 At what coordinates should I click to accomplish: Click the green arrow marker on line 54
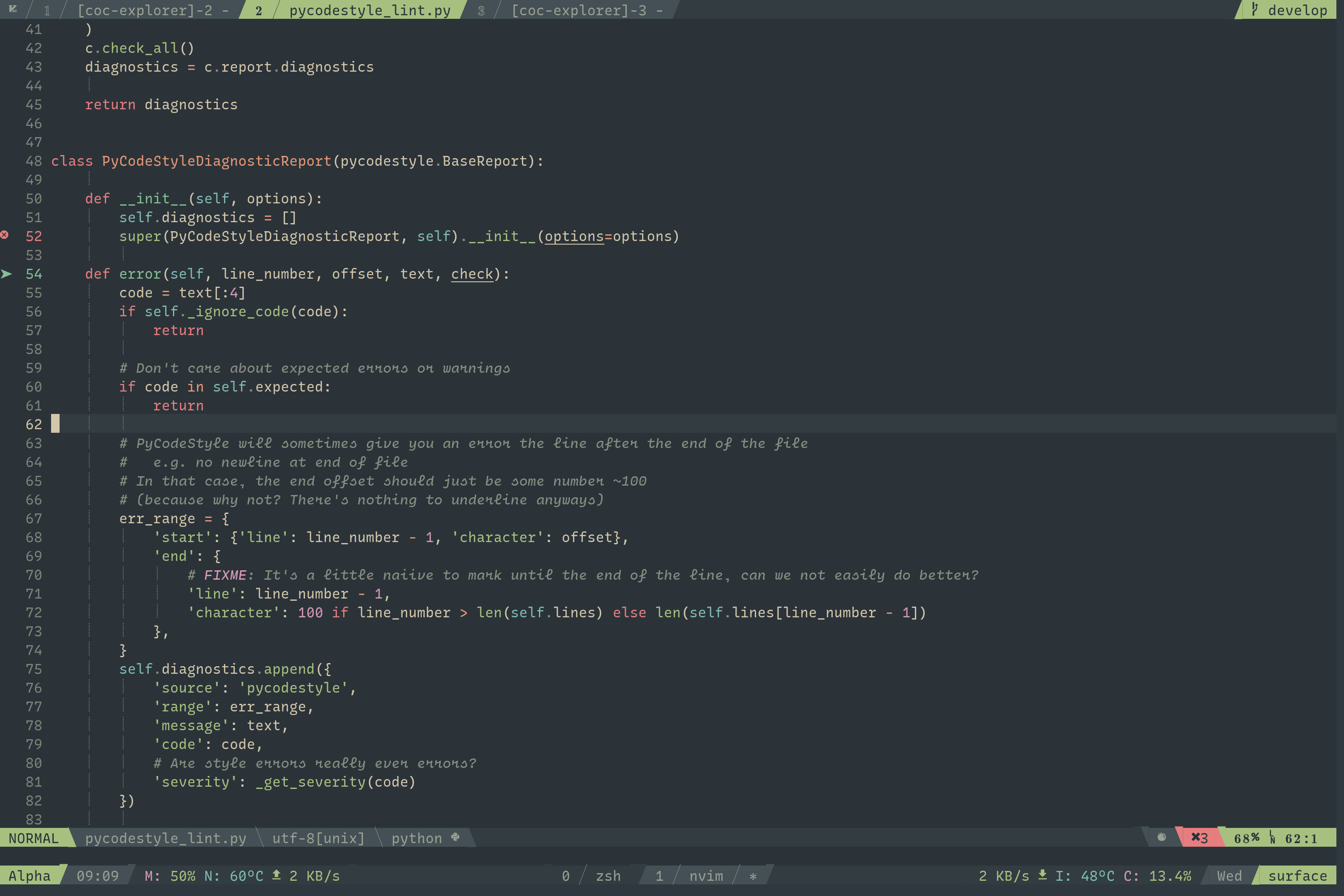click(6, 274)
